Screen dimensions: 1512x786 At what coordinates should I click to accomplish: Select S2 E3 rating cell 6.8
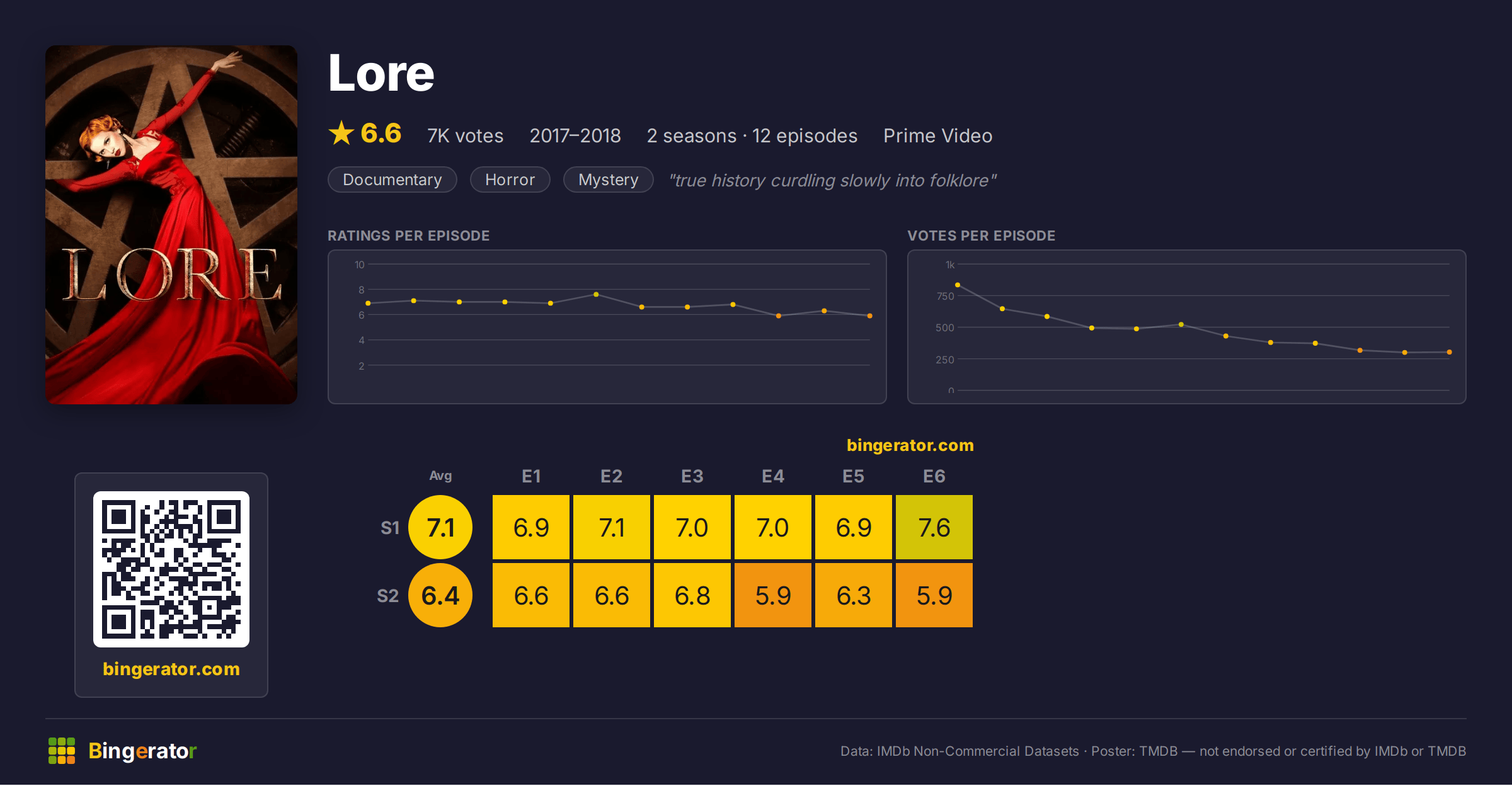(692, 595)
